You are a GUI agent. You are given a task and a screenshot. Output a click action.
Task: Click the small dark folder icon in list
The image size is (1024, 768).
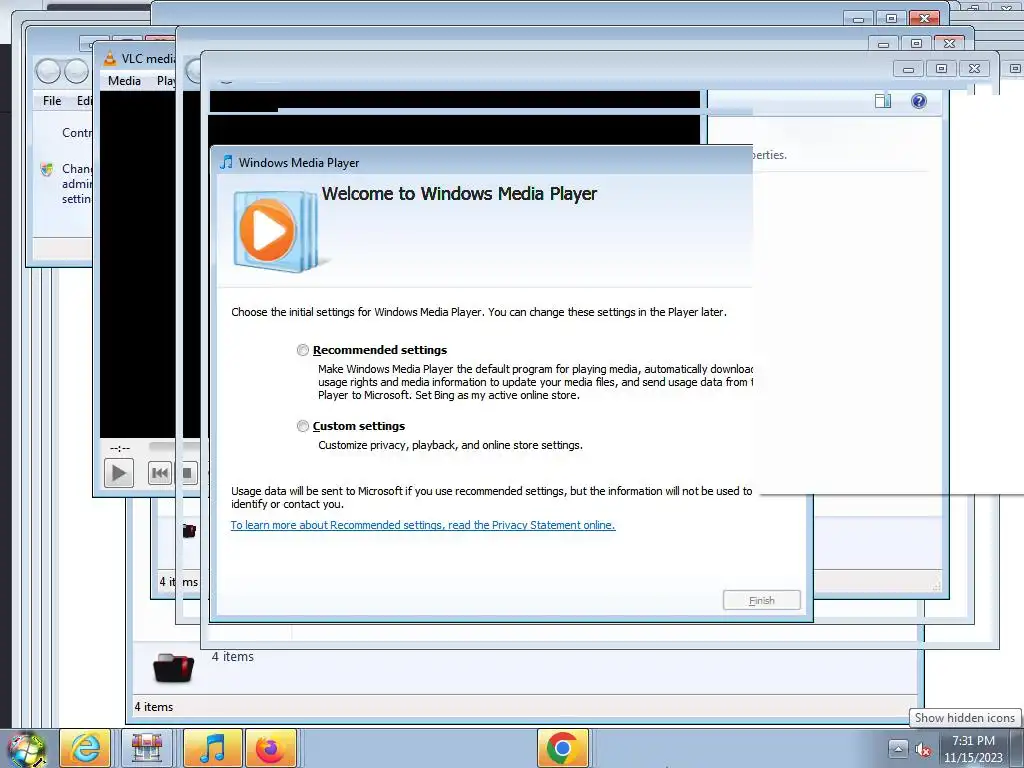tap(189, 531)
